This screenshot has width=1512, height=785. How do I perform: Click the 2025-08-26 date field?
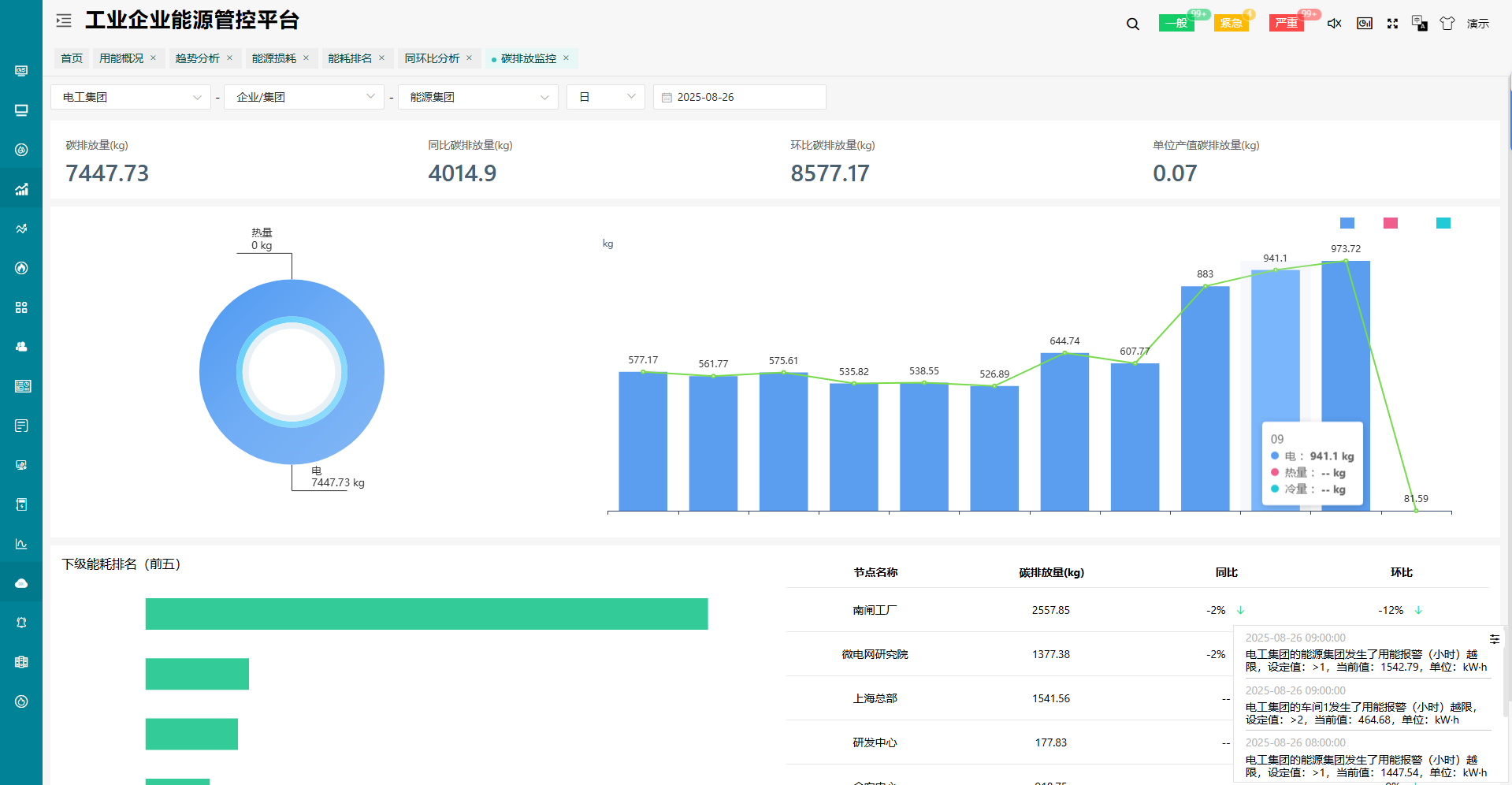(x=740, y=97)
